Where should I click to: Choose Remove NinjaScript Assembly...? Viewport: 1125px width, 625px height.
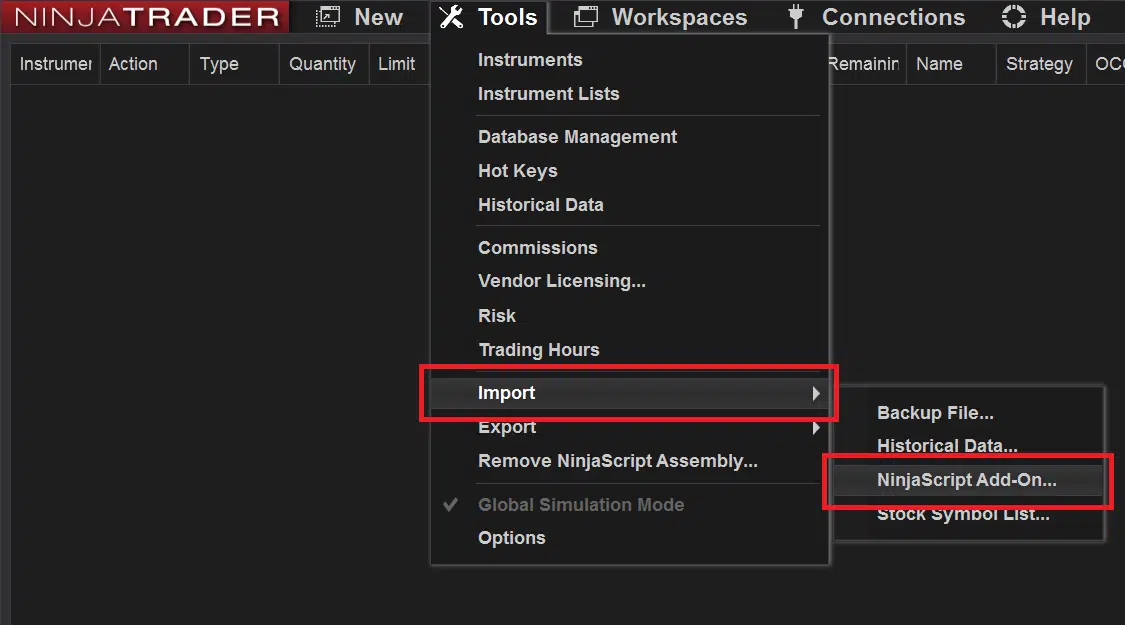click(x=618, y=461)
